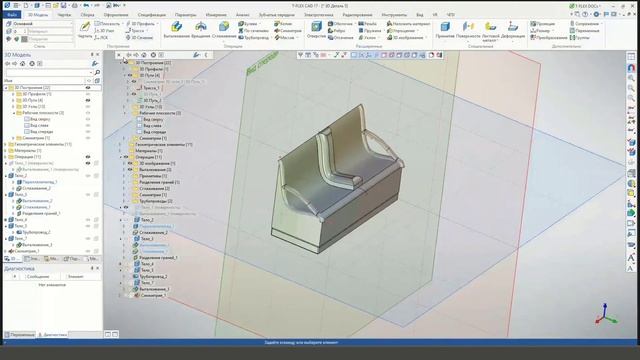Toggle Операции visibility eye in left panel

[x=88, y=157]
